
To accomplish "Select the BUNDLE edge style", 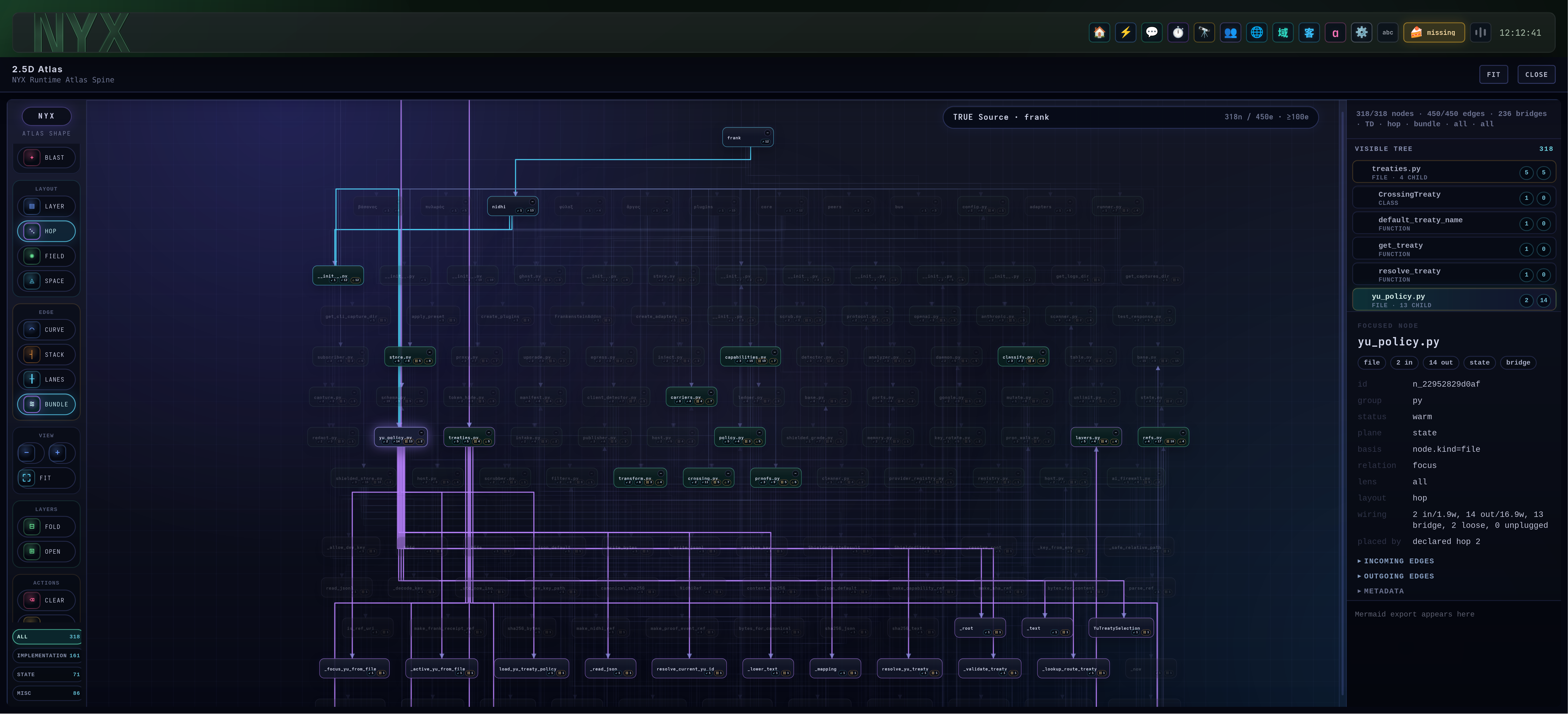I will [46, 404].
